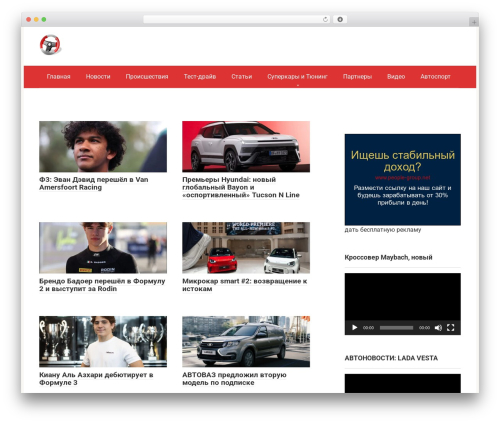Open the Происшествия menu item
The width and height of the screenshot is (500, 423).
147,77
